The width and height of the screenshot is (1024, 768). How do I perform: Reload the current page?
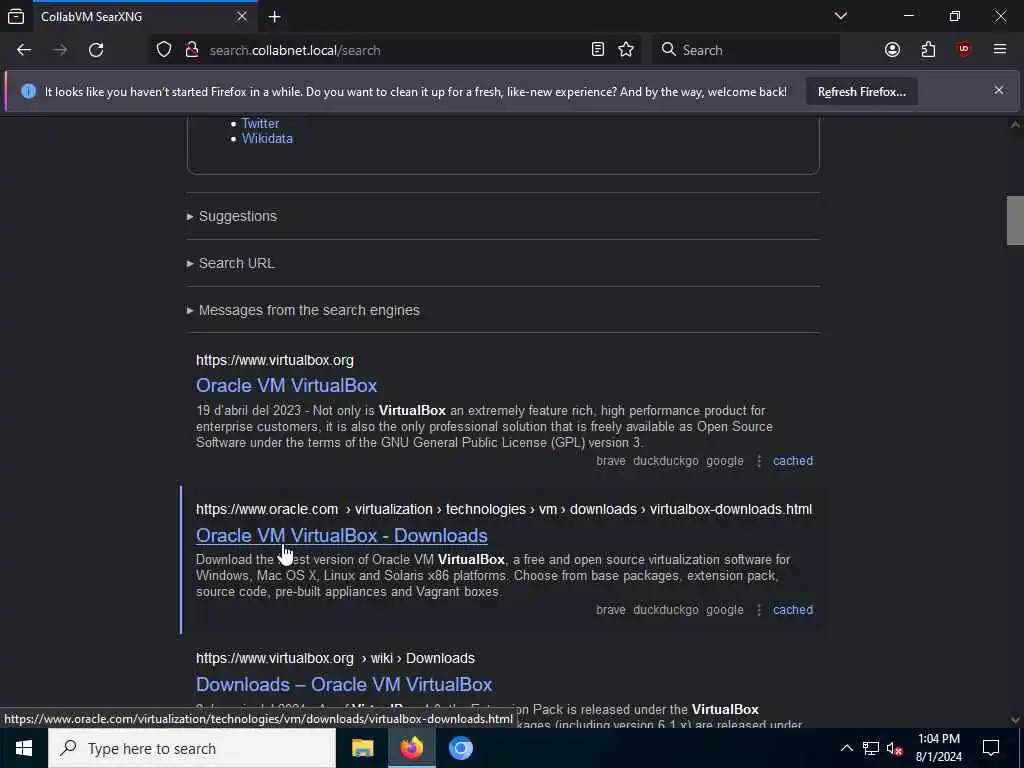(x=96, y=50)
